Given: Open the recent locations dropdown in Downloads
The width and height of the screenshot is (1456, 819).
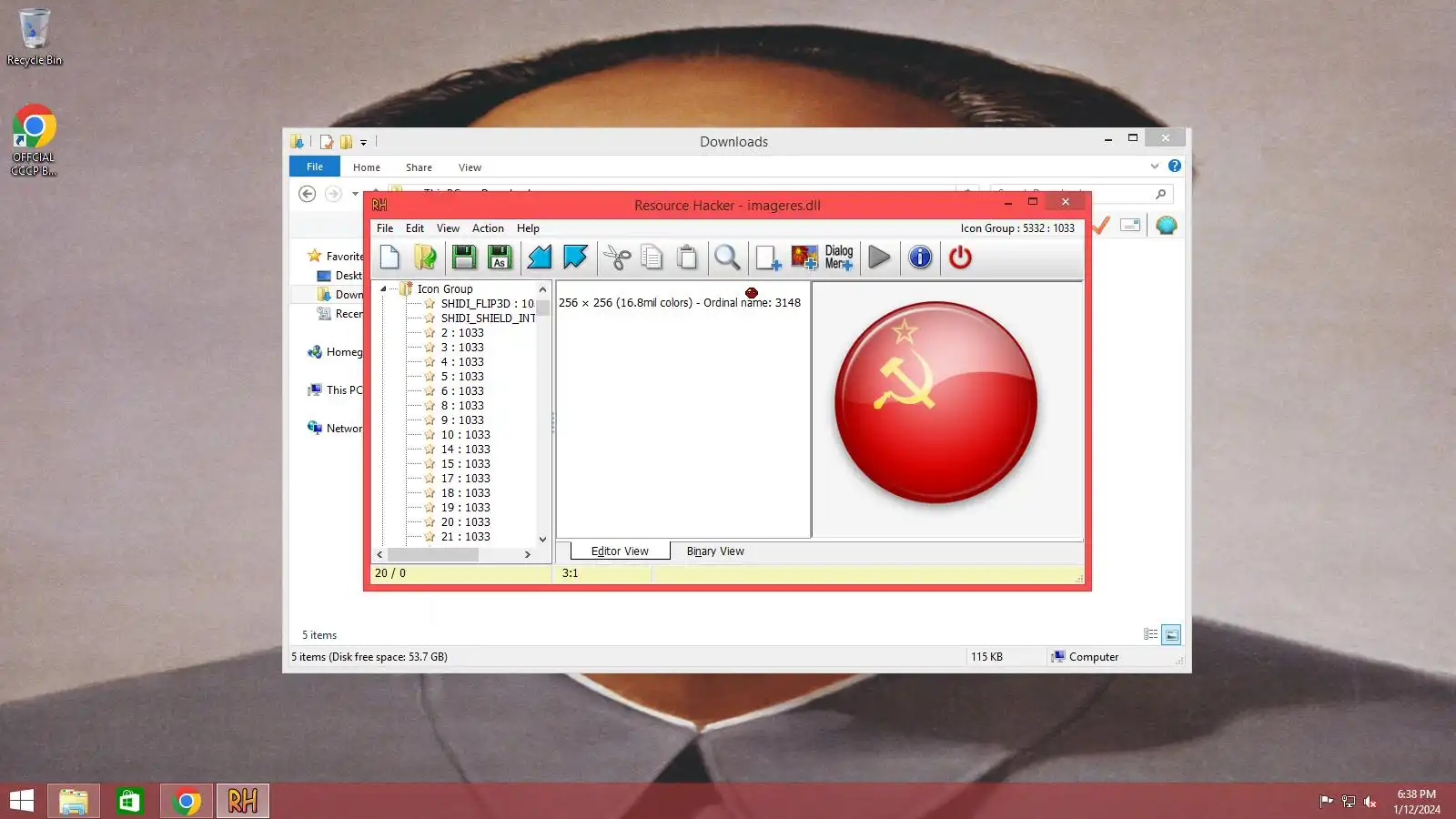Looking at the screenshot, I should 355,194.
